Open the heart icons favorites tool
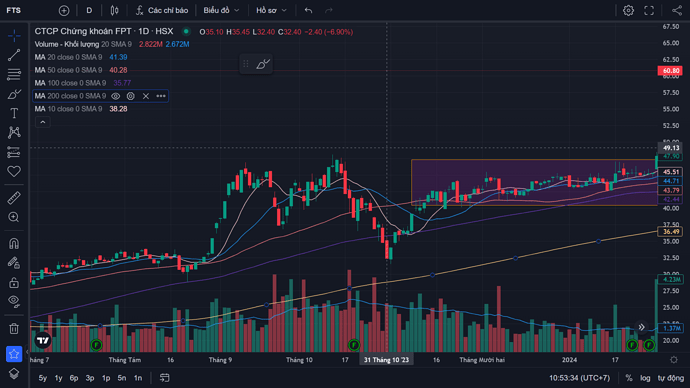 (14, 171)
